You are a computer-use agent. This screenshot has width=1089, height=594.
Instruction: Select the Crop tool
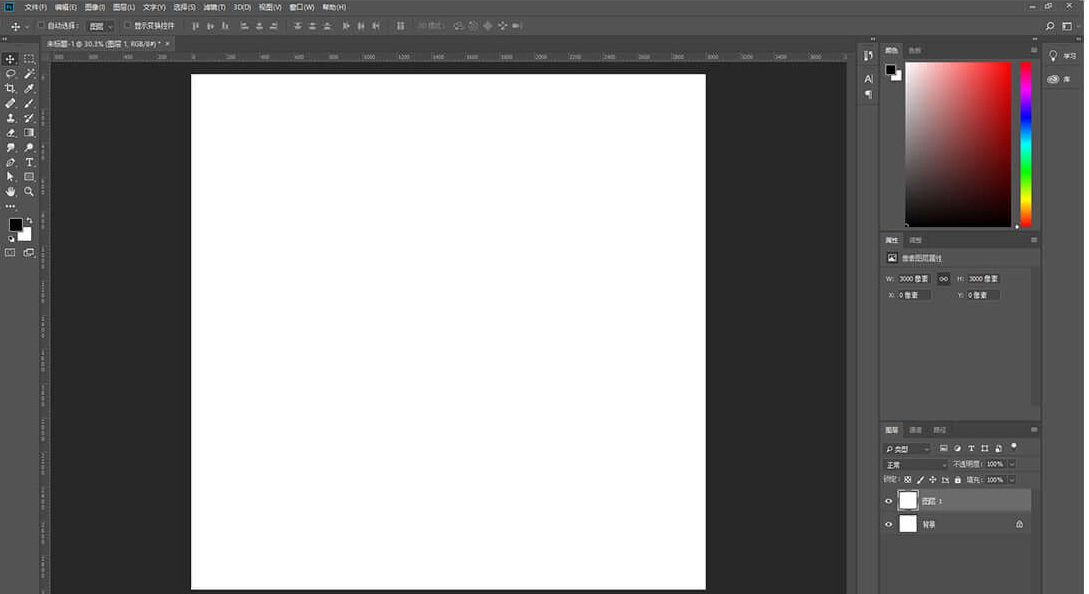tap(10, 89)
